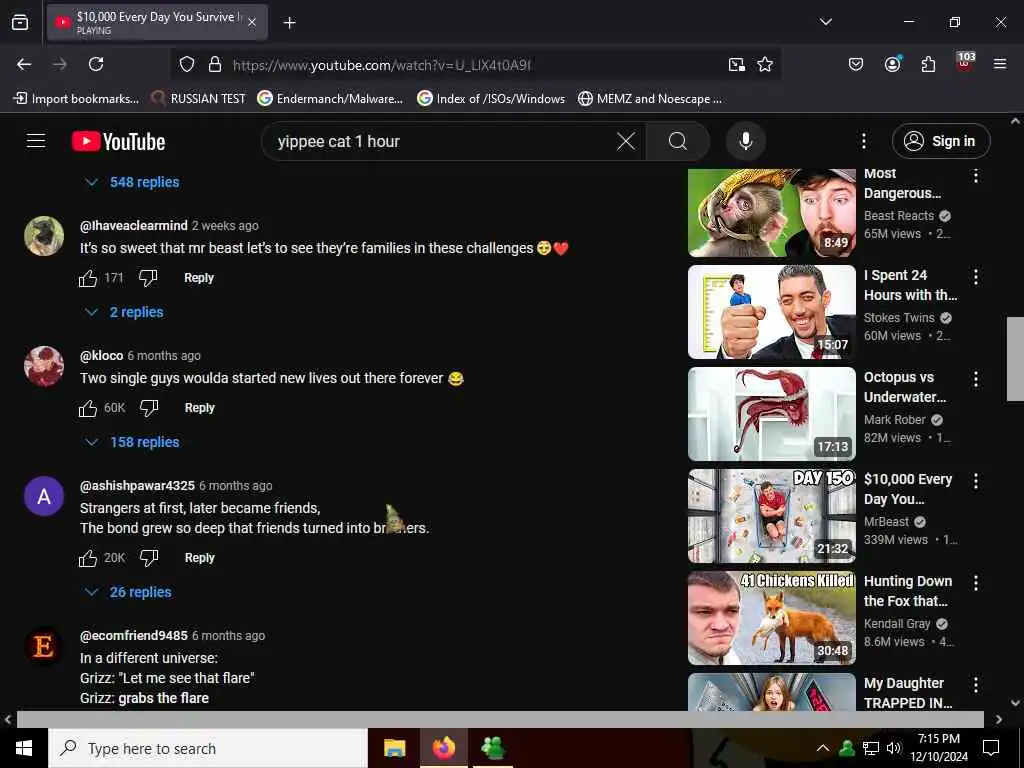
Task: Open the Firefox account icon
Action: pos(892,64)
